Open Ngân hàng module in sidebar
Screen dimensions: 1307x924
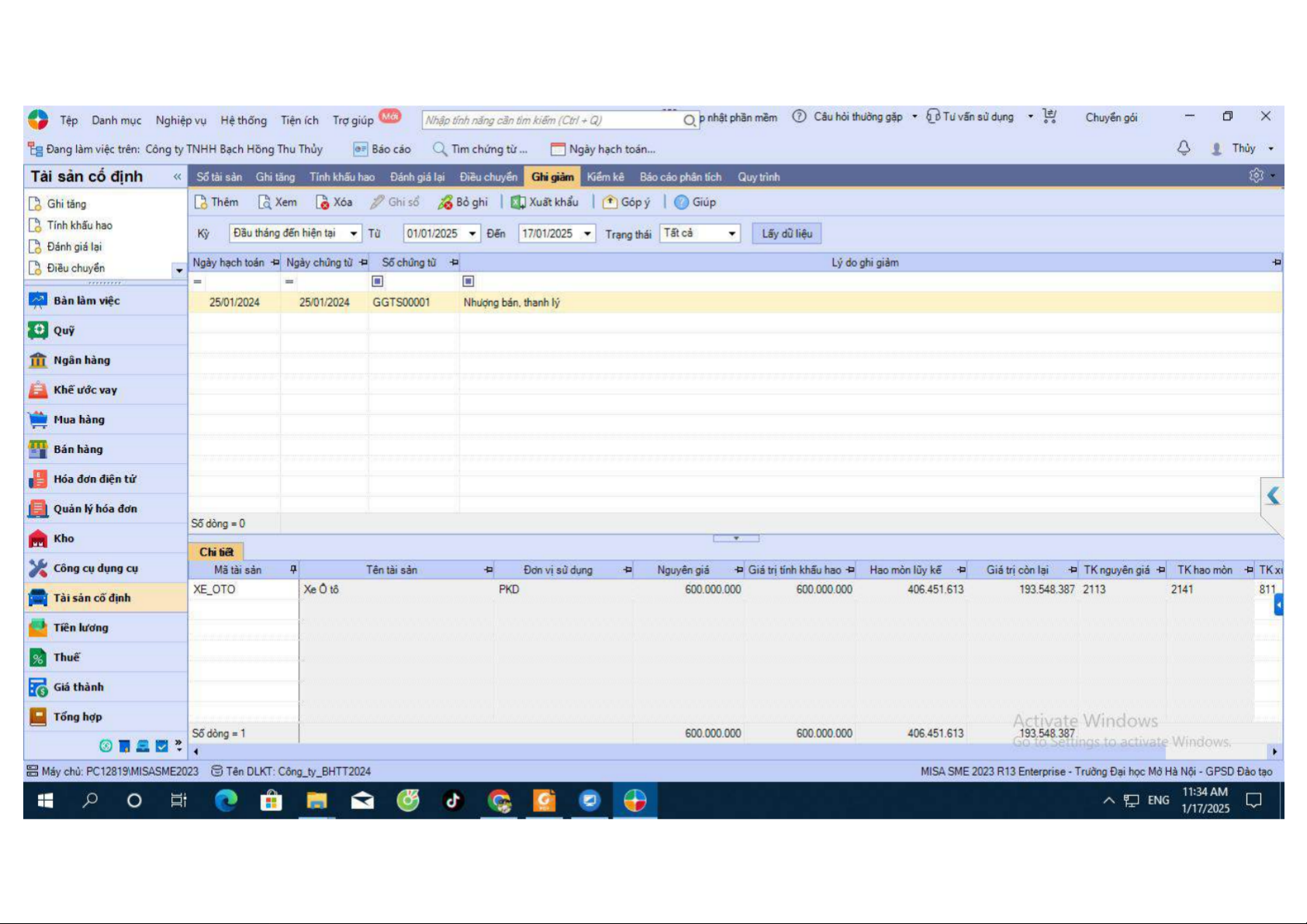pyautogui.click(x=81, y=360)
